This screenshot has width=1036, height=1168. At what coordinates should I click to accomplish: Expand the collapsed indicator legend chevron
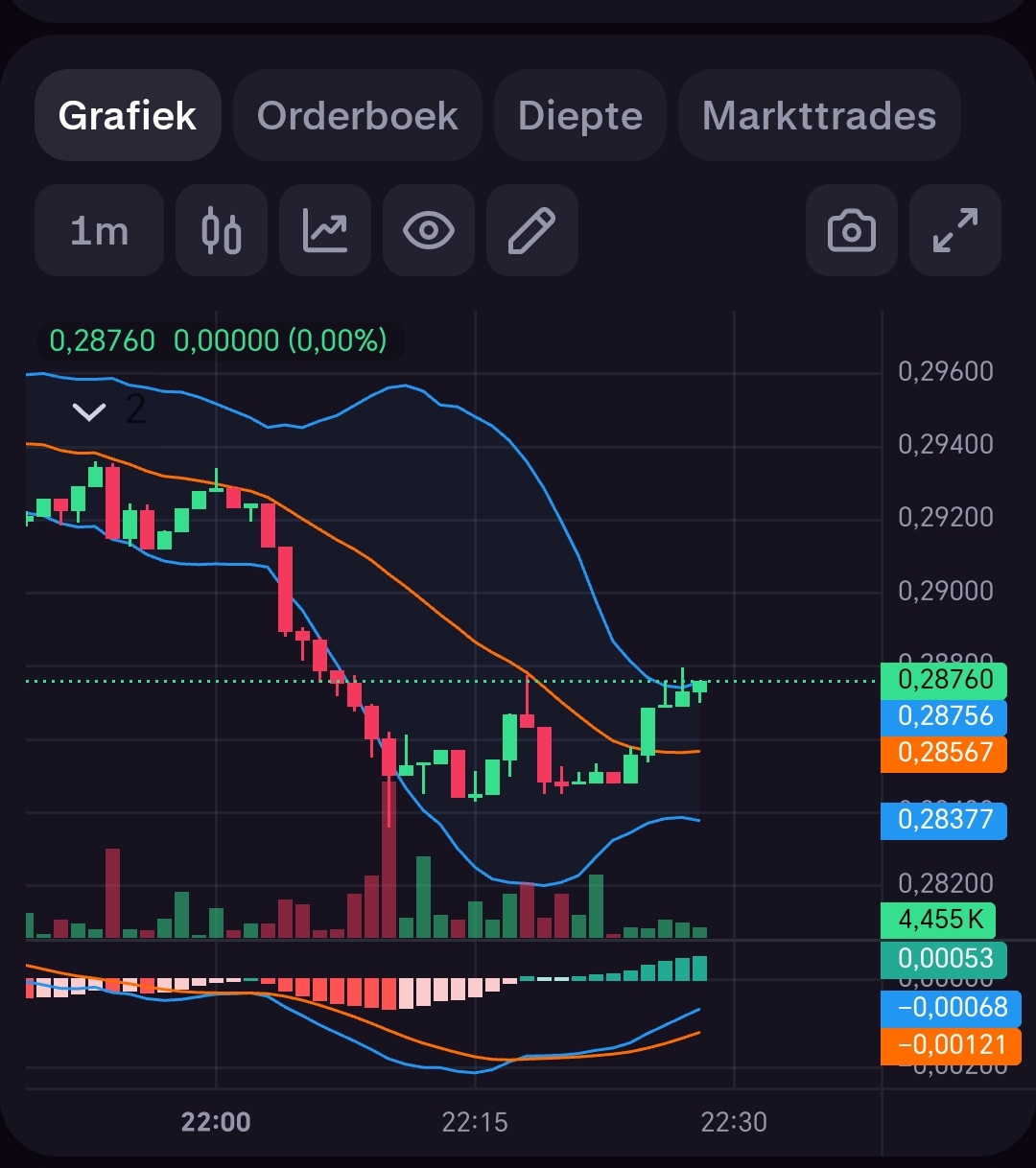tap(89, 412)
